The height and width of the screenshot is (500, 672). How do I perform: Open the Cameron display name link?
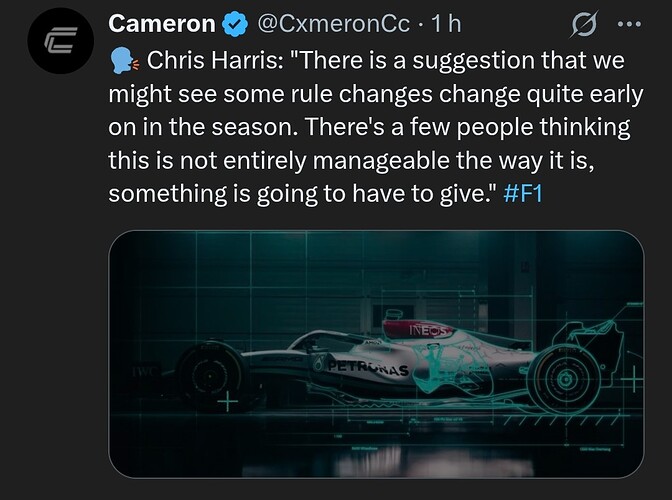click(x=161, y=23)
